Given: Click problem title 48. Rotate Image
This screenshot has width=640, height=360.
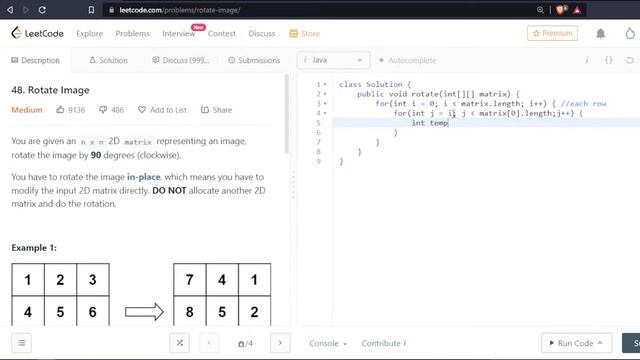Looking at the screenshot, I should coord(50,90).
